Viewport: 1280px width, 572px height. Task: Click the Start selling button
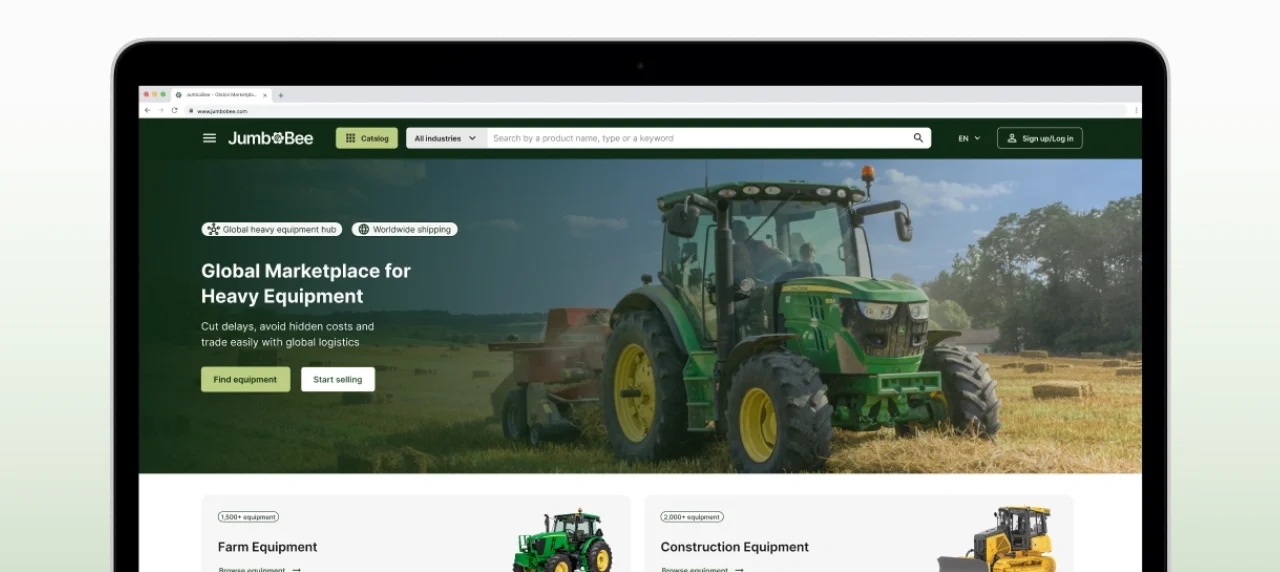338,380
